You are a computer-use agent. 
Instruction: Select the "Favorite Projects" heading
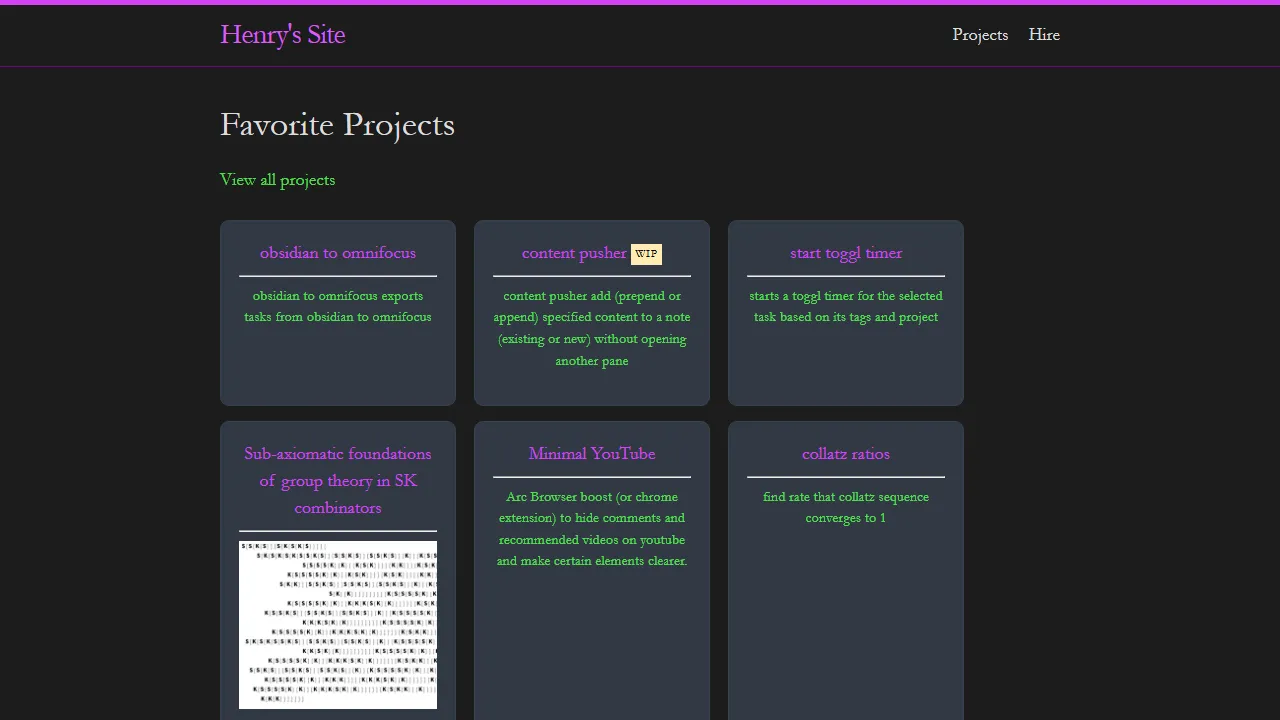(x=337, y=125)
